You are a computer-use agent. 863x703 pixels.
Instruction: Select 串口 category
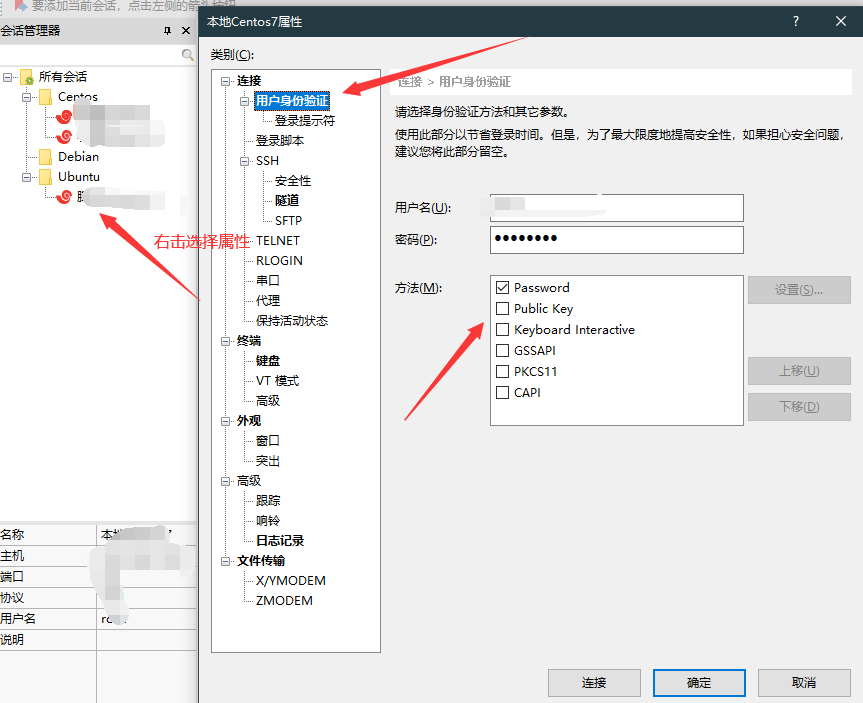point(267,281)
